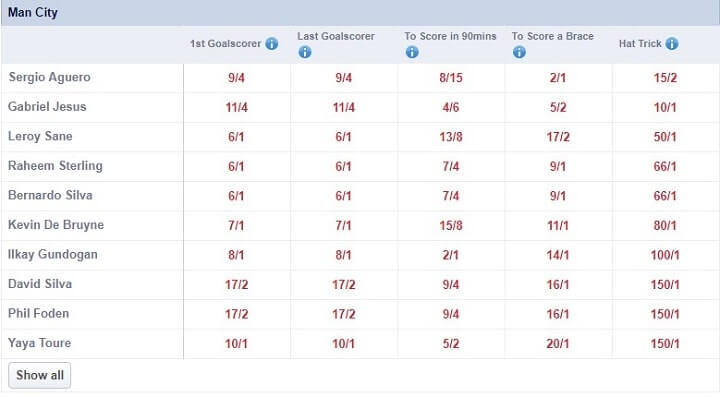Select Sergio Aguero 1st Goalscorer odds 9/4
This screenshot has width=720, height=397.
point(236,78)
